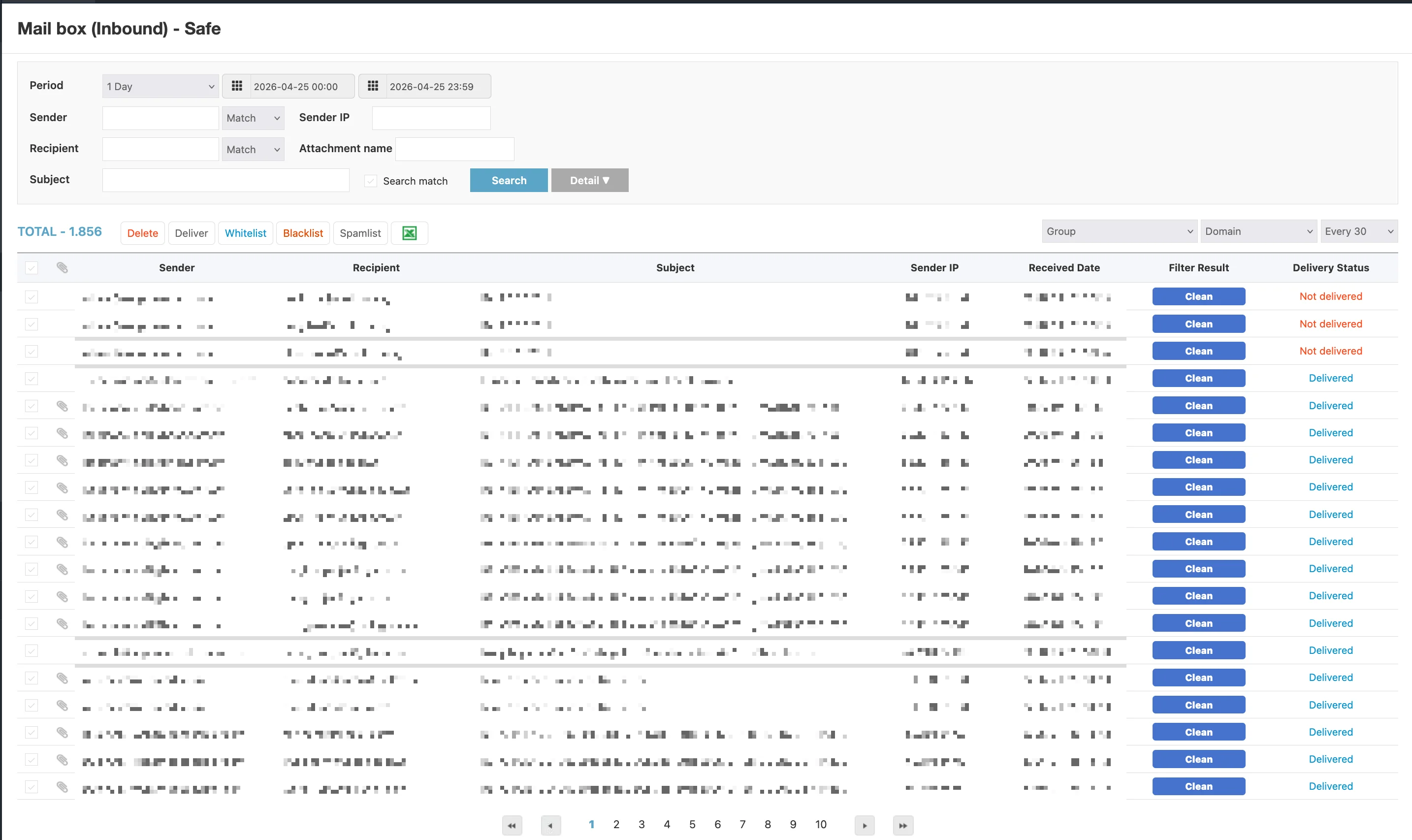The width and height of the screenshot is (1412, 840).
Task: Focus the Sender input field
Action: click(x=160, y=118)
